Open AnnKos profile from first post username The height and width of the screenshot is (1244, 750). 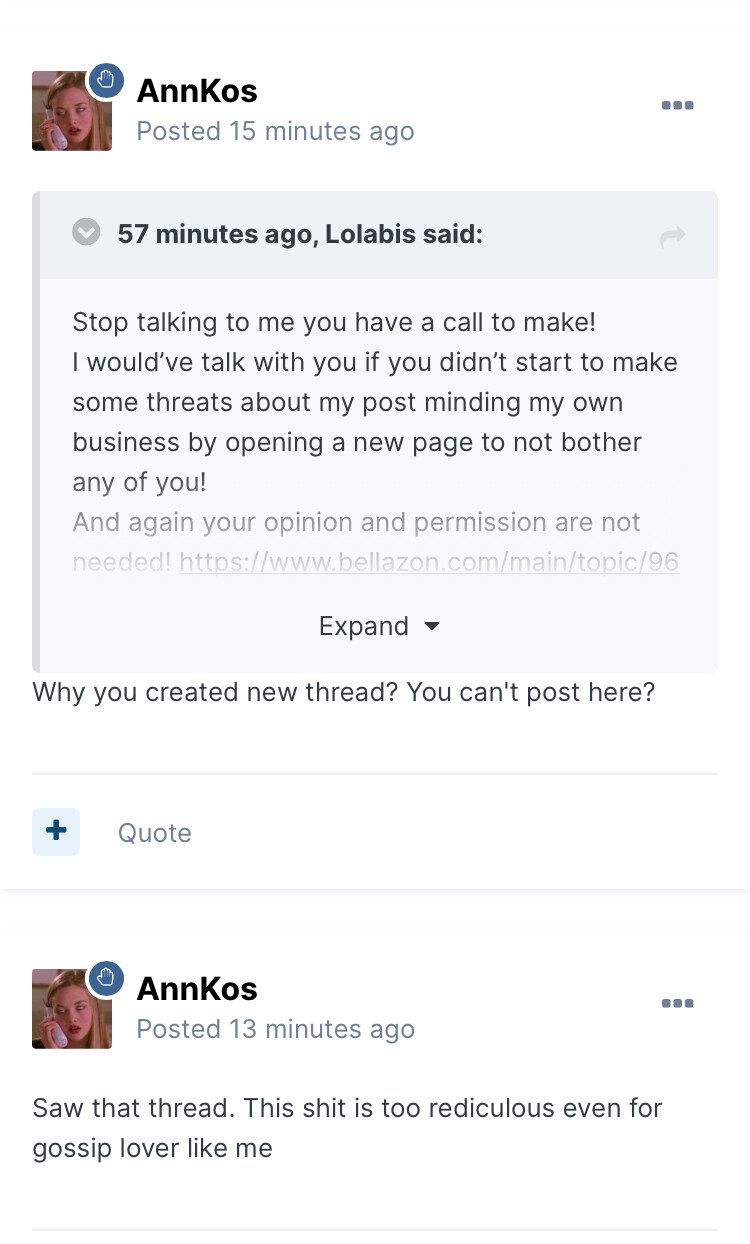(197, 91)
